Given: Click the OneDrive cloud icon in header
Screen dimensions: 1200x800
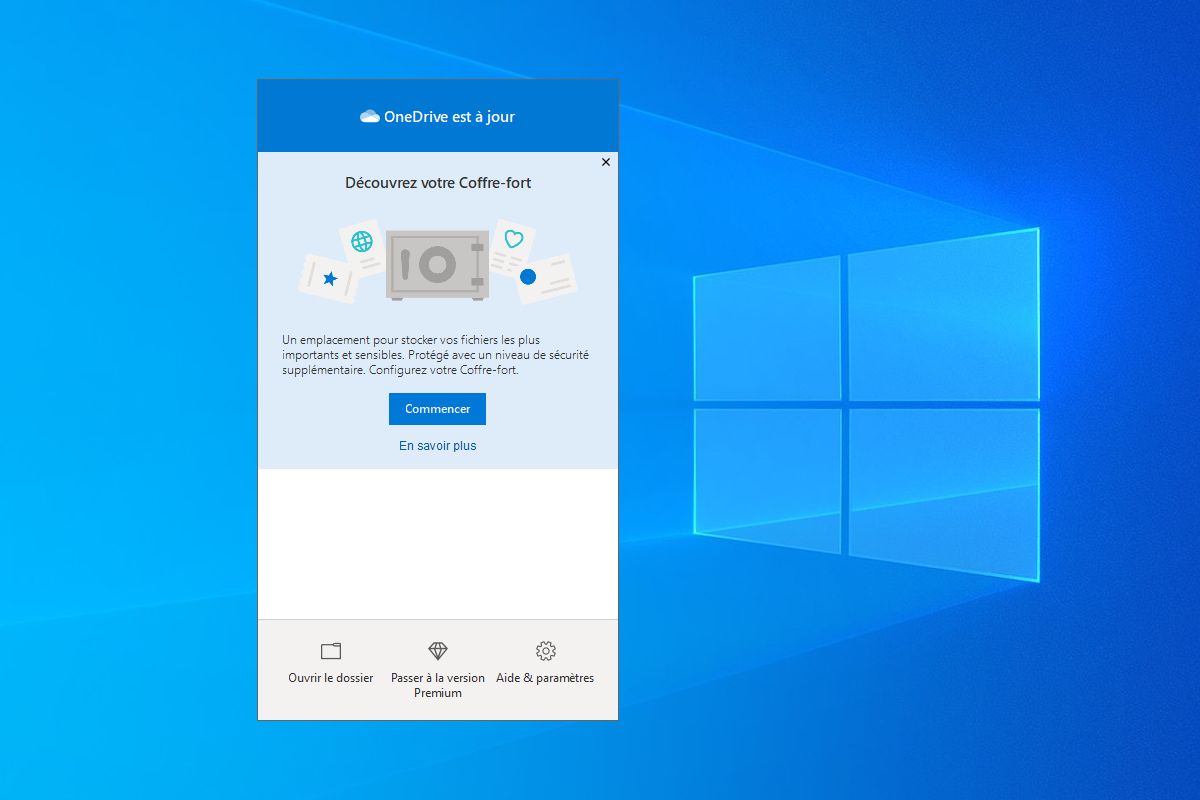Looking at the screenshot, I should [370, 117].
